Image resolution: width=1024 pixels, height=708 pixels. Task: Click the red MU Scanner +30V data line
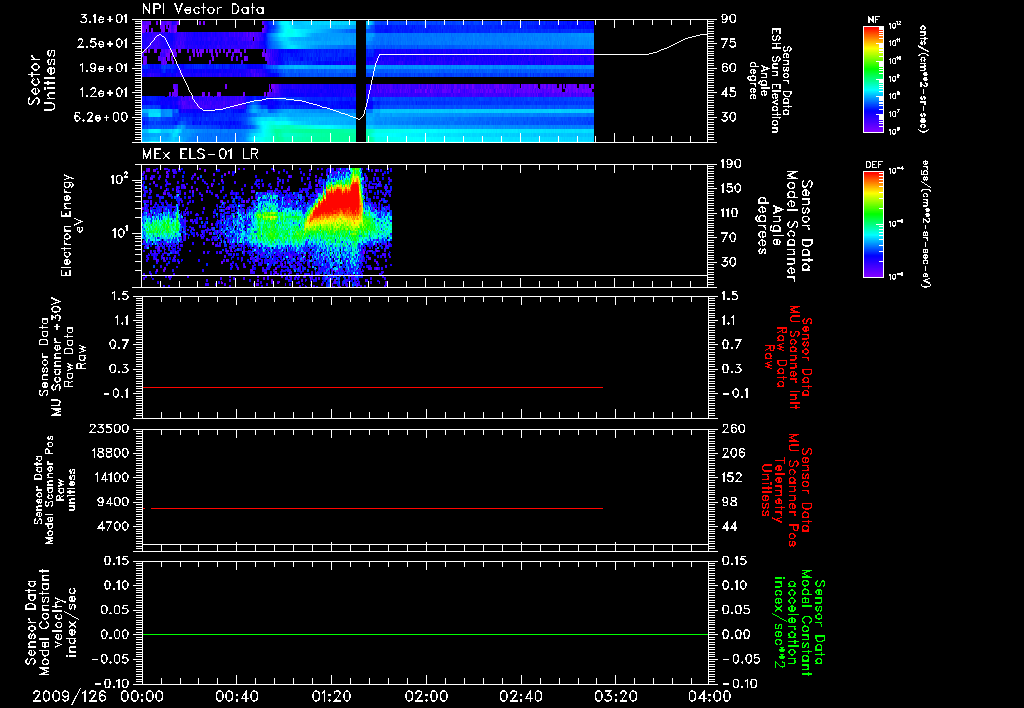372,388
